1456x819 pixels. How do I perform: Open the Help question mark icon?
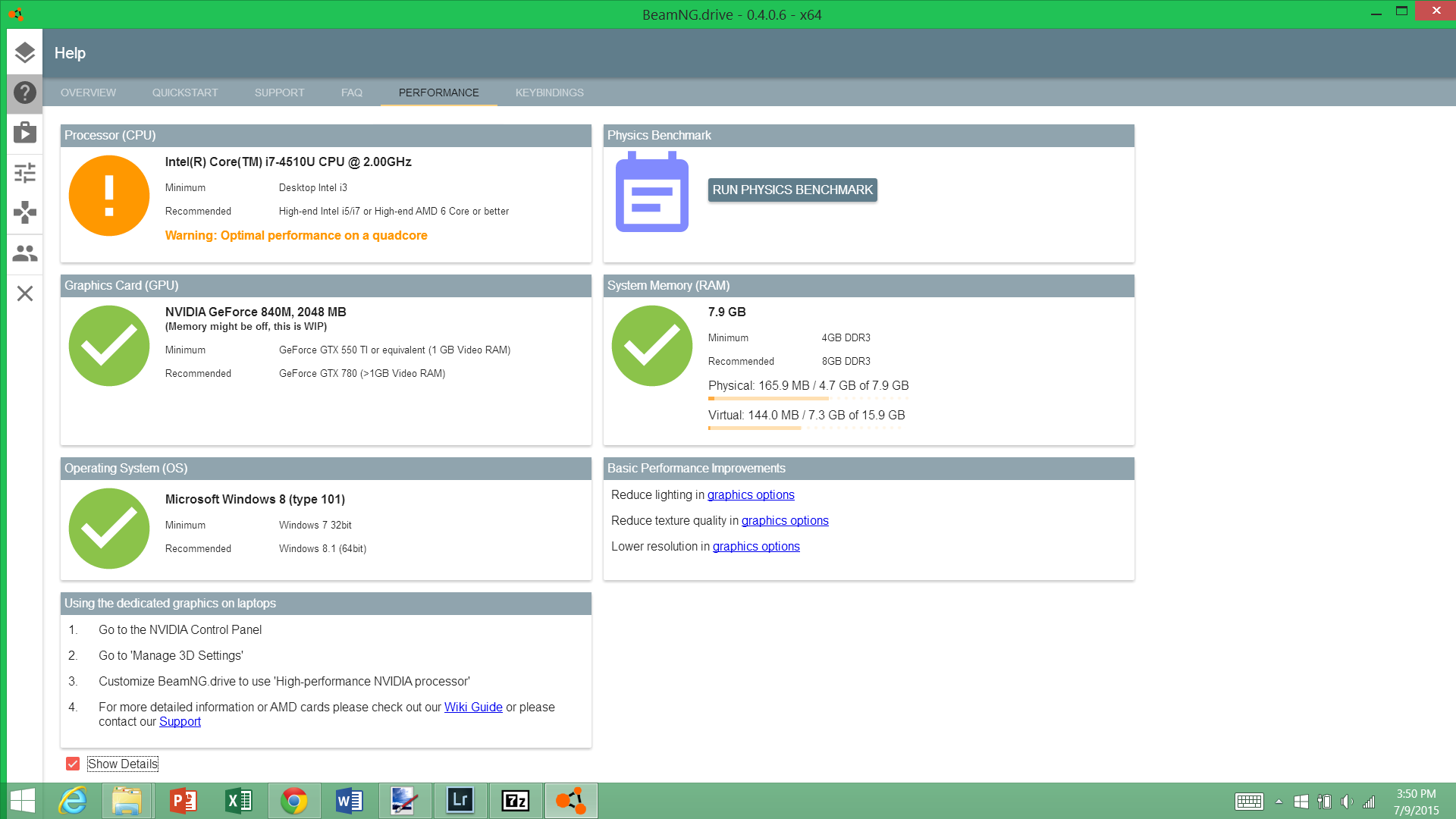click(25, 93)
